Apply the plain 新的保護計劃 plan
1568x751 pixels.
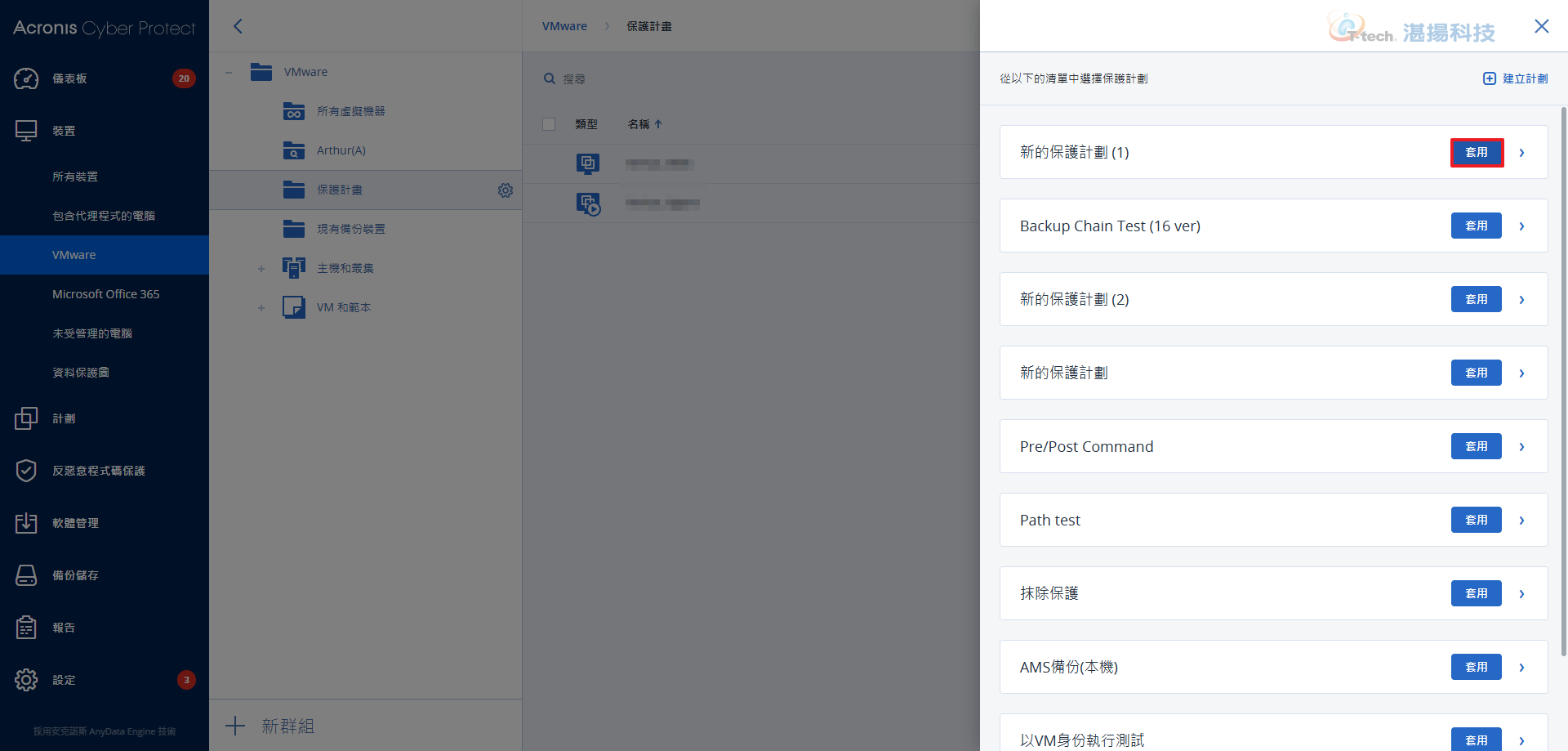[x=1477, y=373]
